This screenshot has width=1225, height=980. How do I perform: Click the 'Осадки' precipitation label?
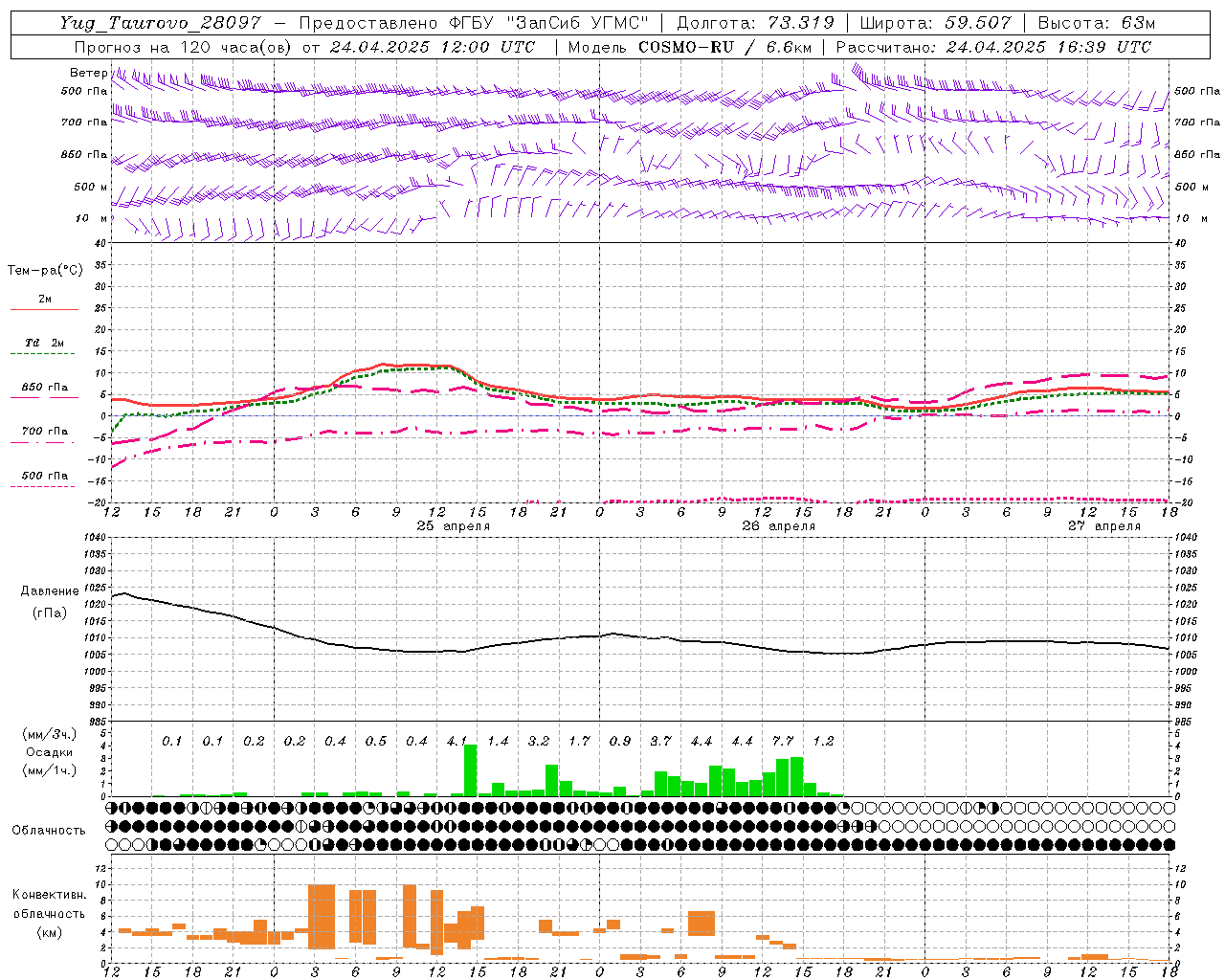50,752
